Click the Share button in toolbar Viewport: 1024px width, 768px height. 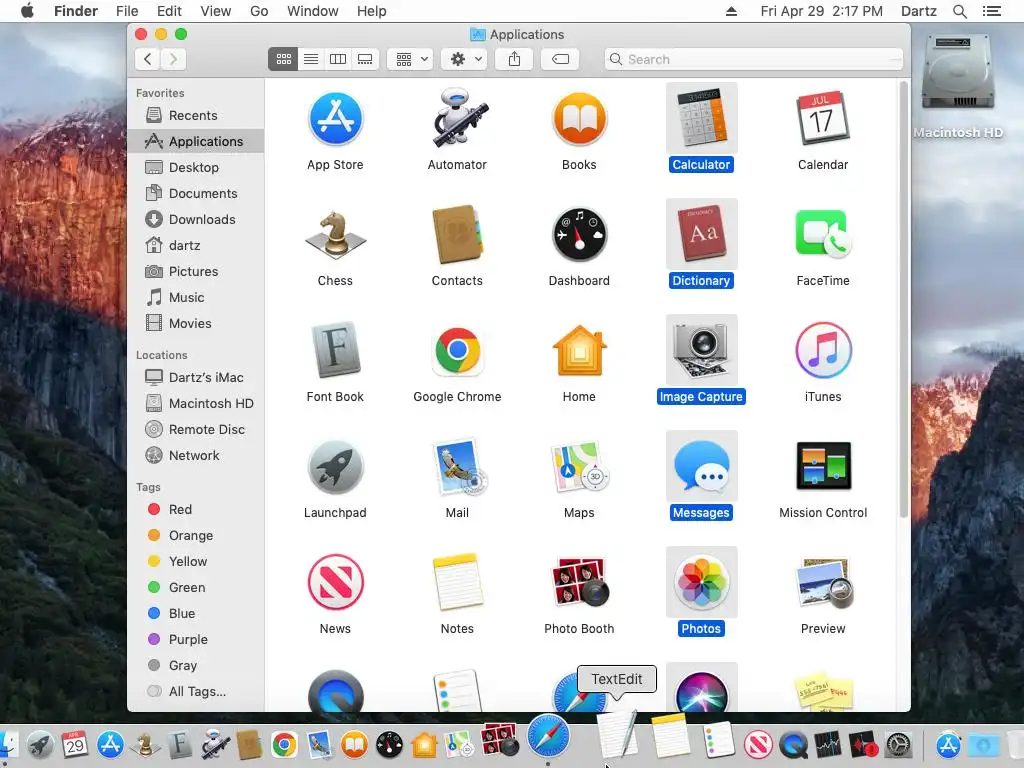coord(515,59)
